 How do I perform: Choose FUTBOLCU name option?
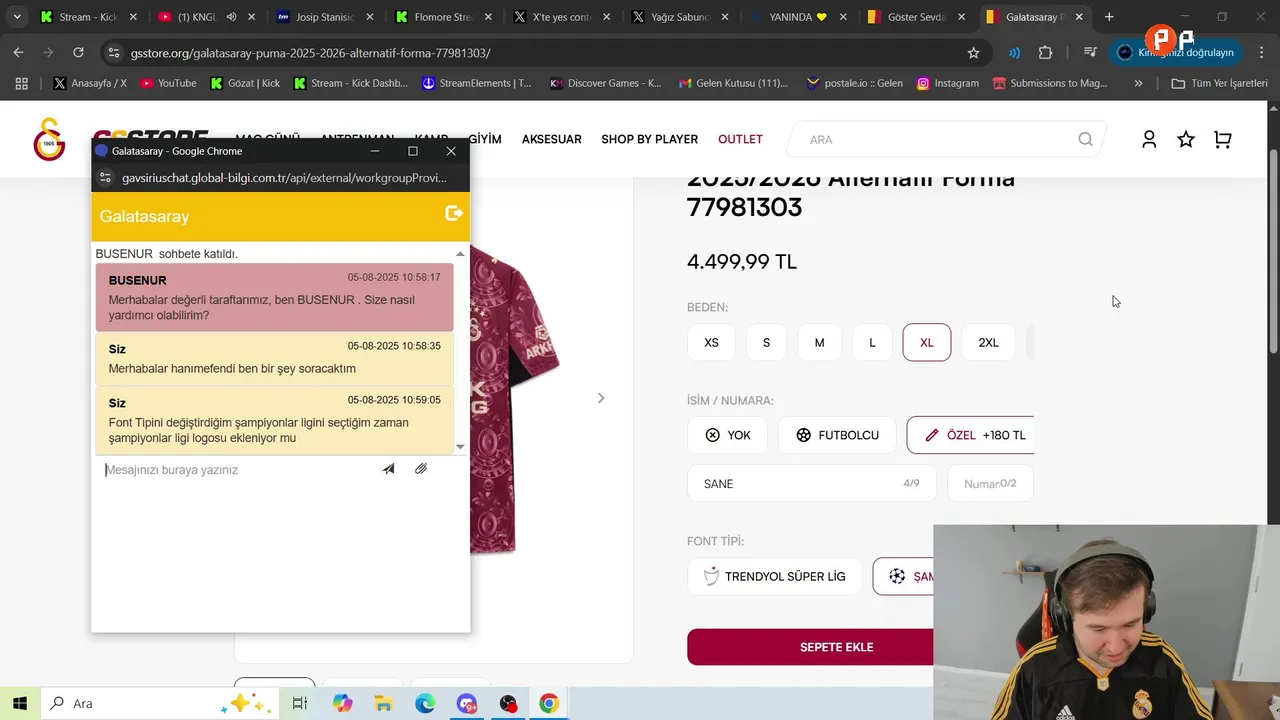click(837, 435)
